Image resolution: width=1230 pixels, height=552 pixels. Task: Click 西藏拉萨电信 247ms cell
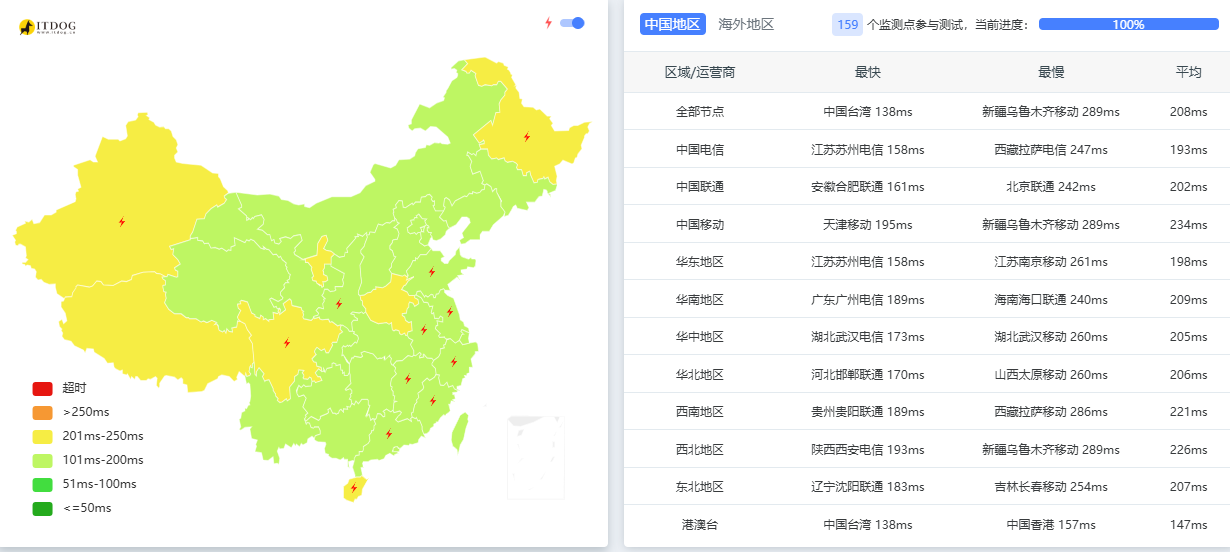[1051, 149]
